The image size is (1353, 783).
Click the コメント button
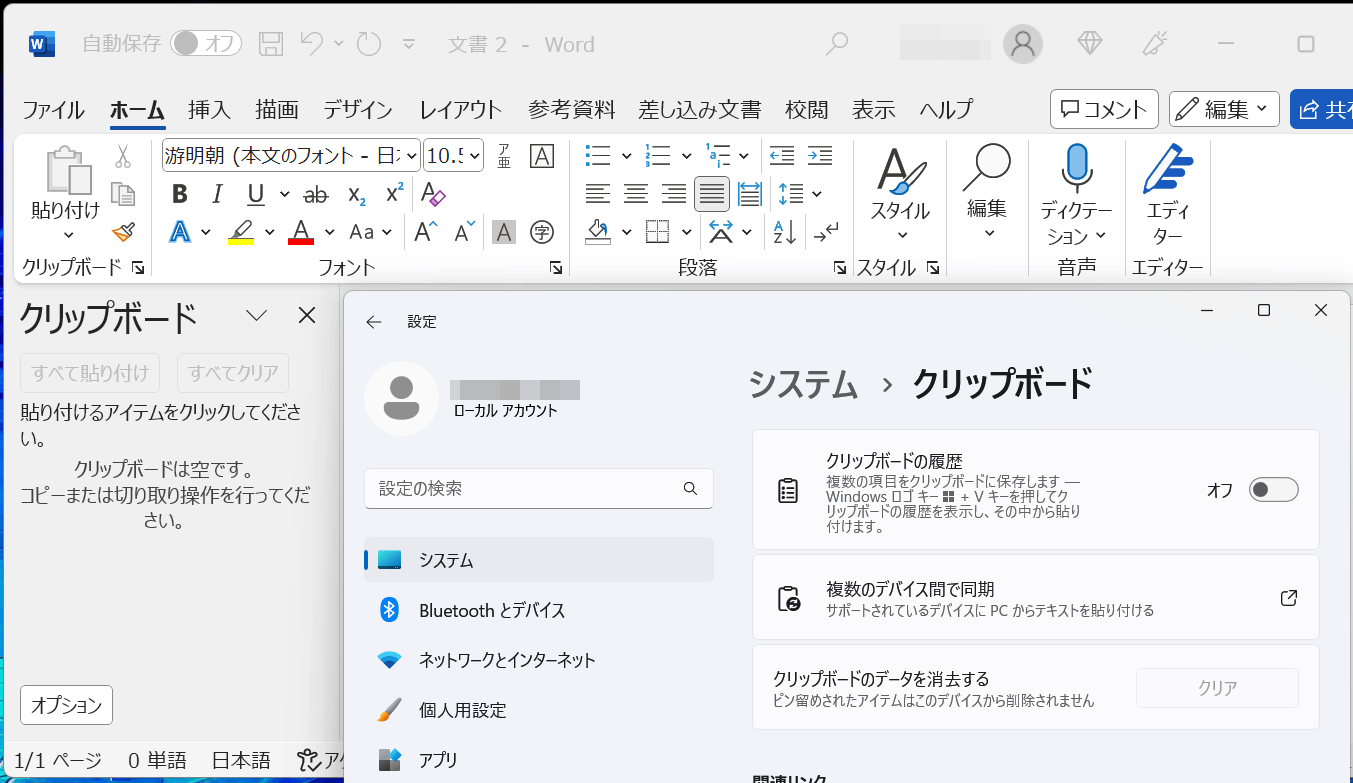[1104, 109]
